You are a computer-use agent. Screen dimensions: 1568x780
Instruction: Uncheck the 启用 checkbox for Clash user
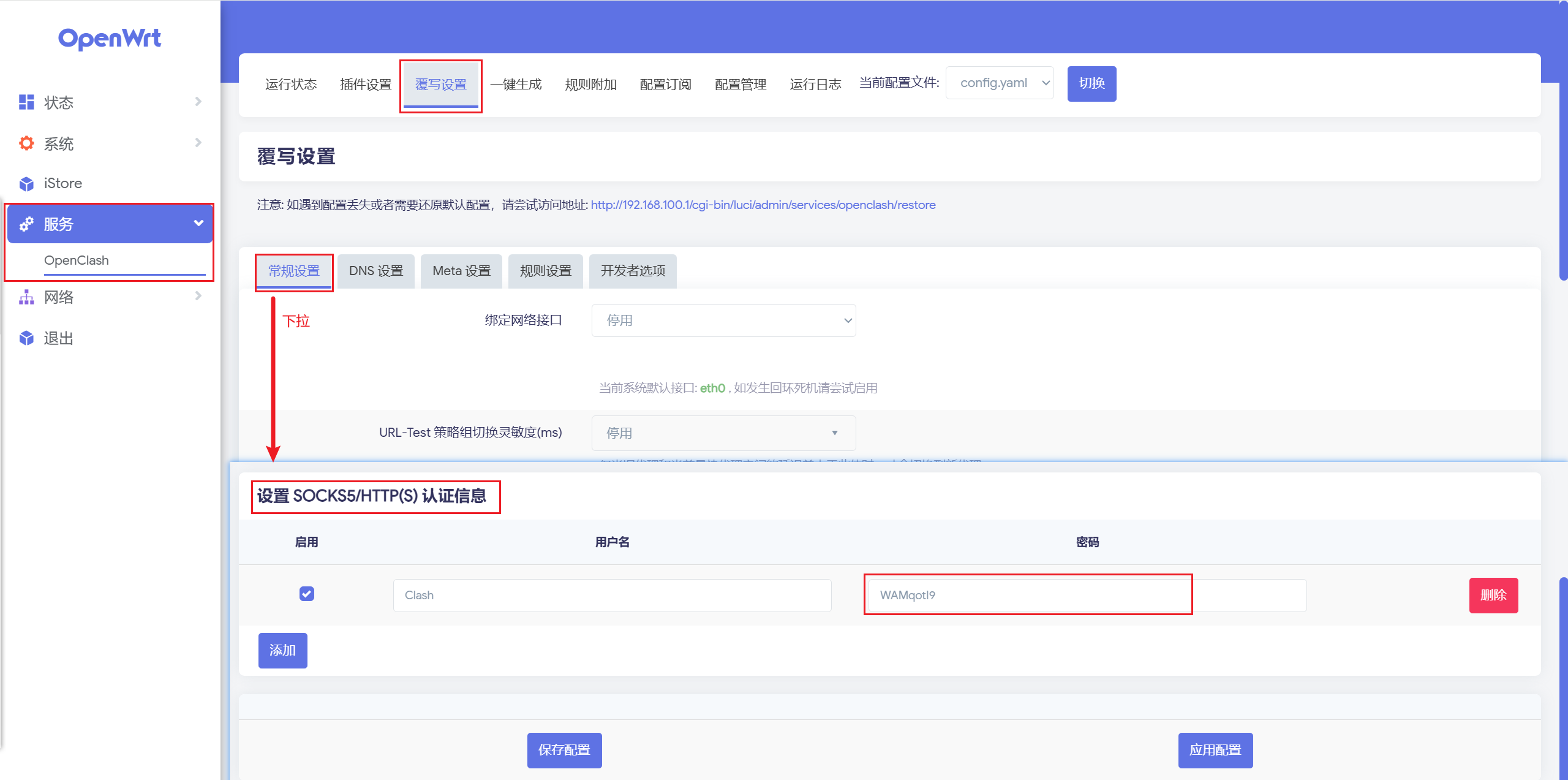pyautogui.click(x=307, y=594)
